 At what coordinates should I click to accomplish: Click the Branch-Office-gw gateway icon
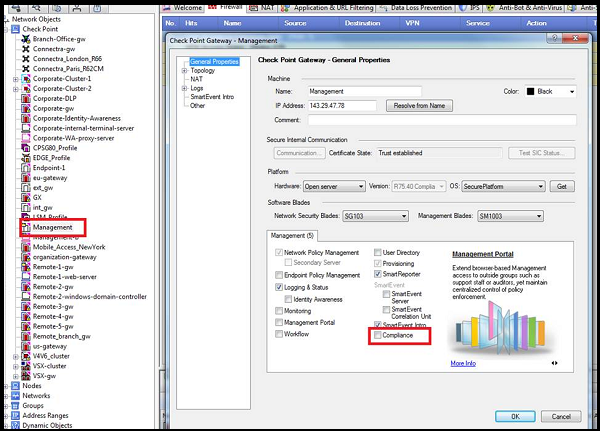tap(25, 38)
